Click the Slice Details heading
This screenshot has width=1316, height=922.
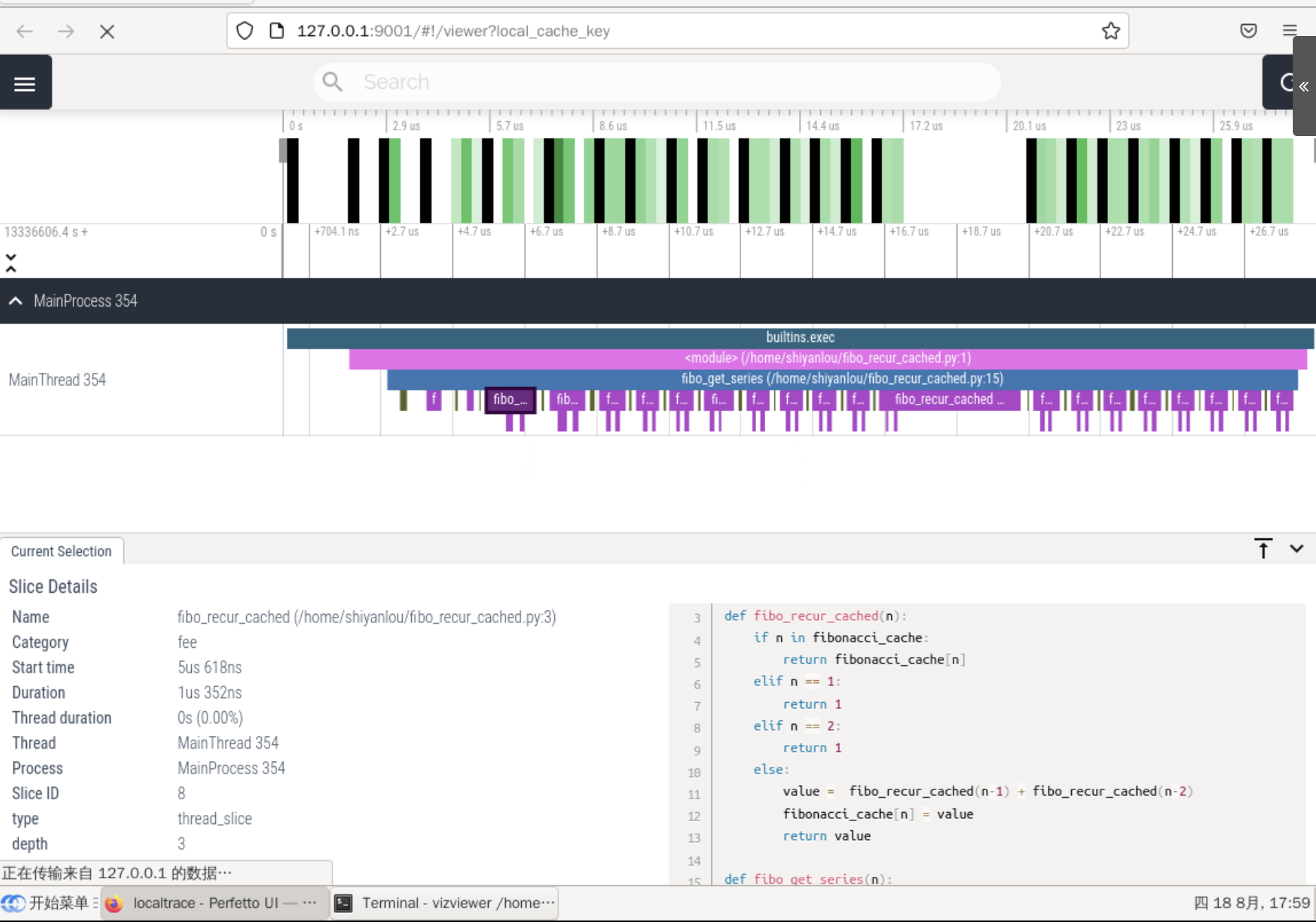pos(53,586)
